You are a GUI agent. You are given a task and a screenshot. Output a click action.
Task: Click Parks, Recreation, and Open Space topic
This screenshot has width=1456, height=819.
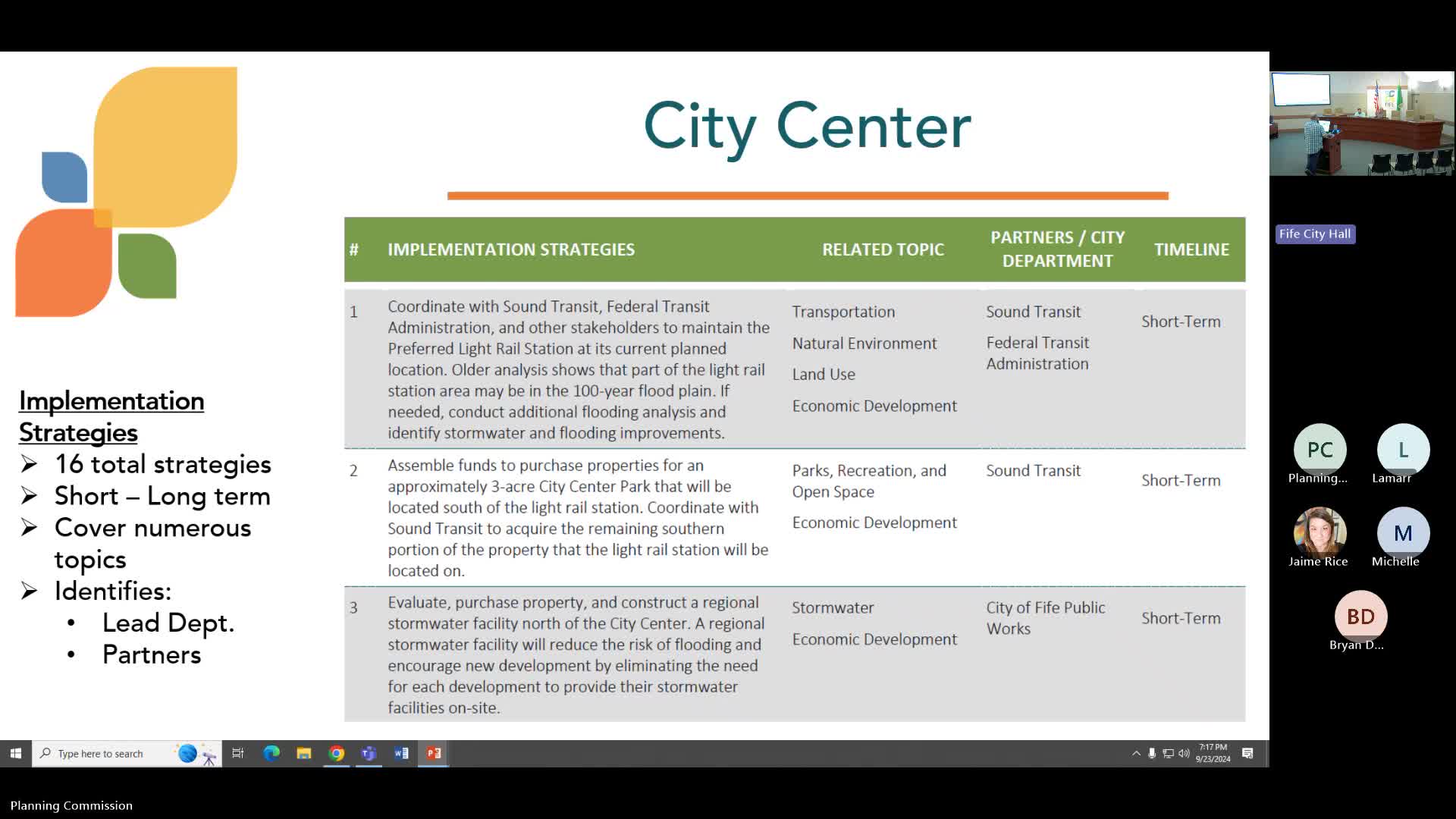869,481
